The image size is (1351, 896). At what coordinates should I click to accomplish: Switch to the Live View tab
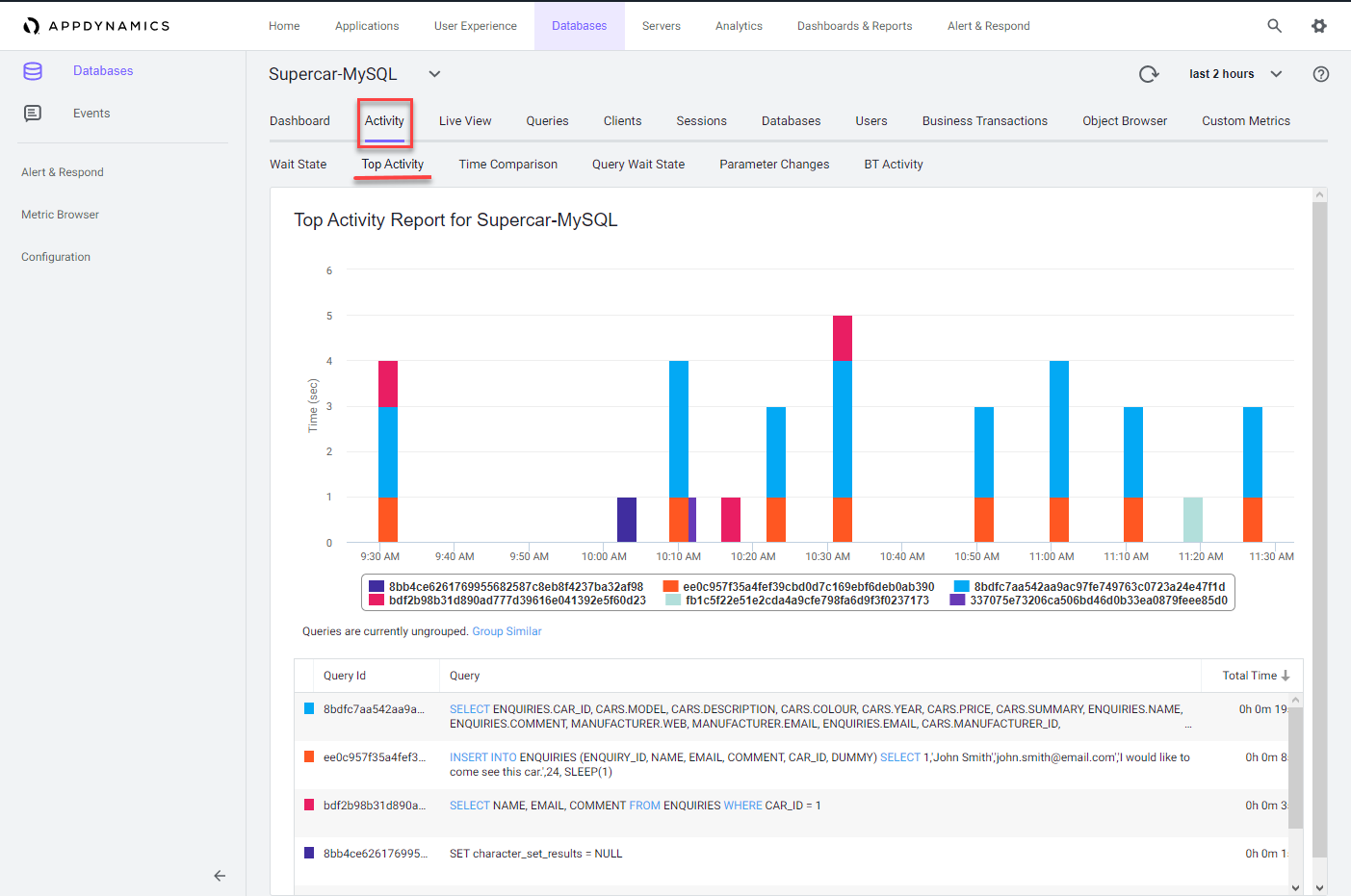pyautogui.click(x=465, y=121)
